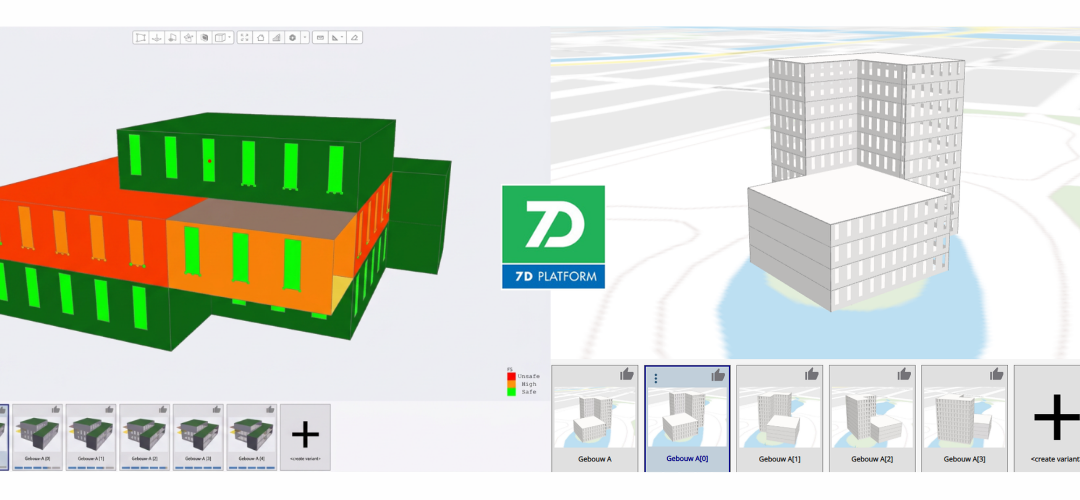Toggle thumbs-up on green-roof Gebouw A [3]

pos(216,410)
